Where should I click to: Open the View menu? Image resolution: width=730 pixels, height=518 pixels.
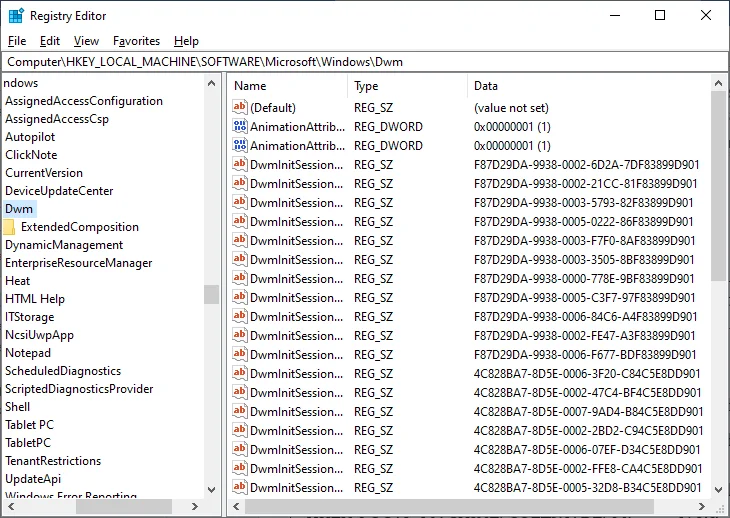[86, 41]
